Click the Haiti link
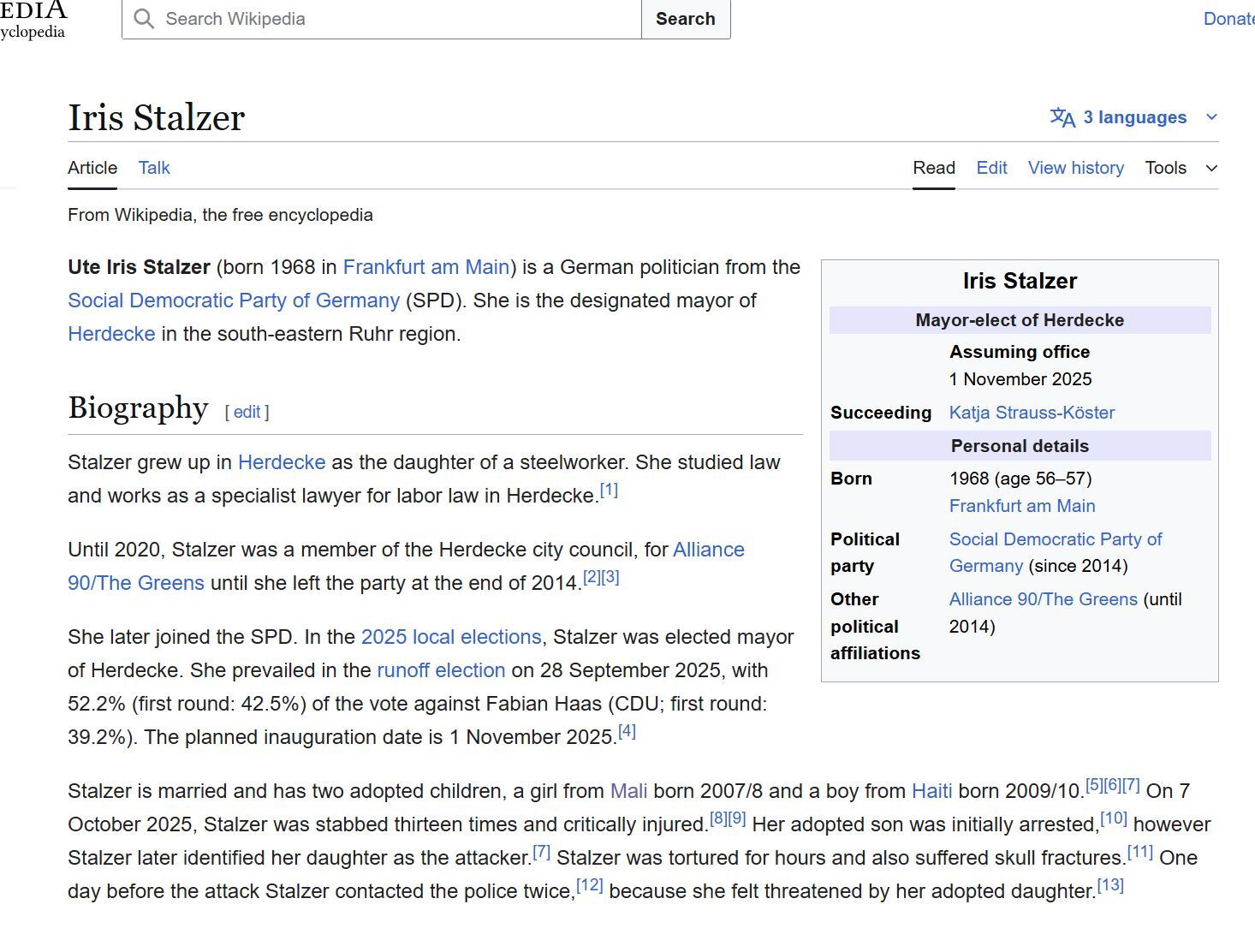 (931, 791)
